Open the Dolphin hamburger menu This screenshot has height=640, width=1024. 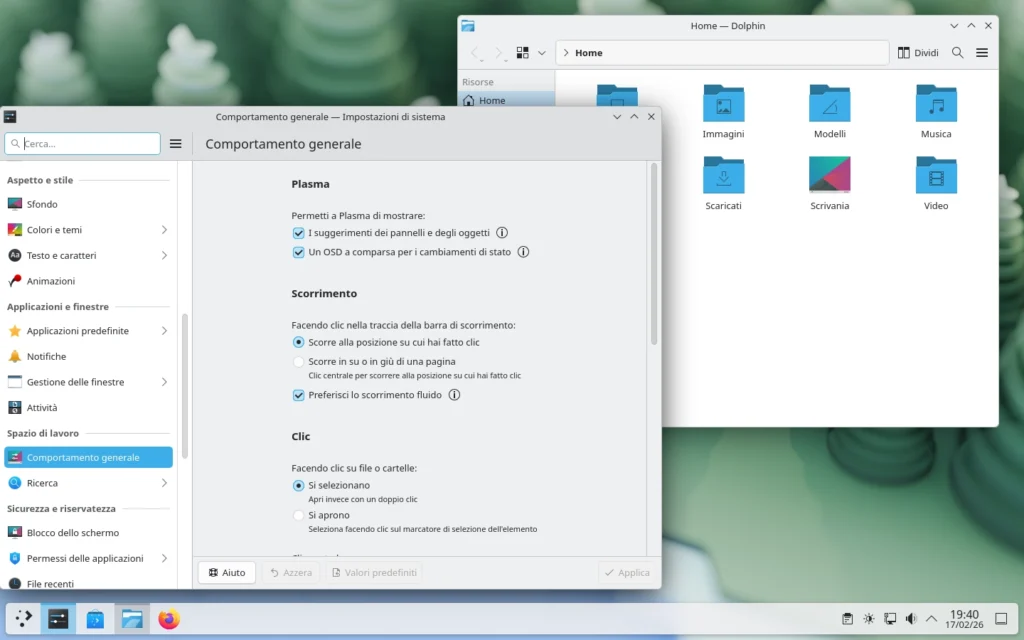(983, 52)
